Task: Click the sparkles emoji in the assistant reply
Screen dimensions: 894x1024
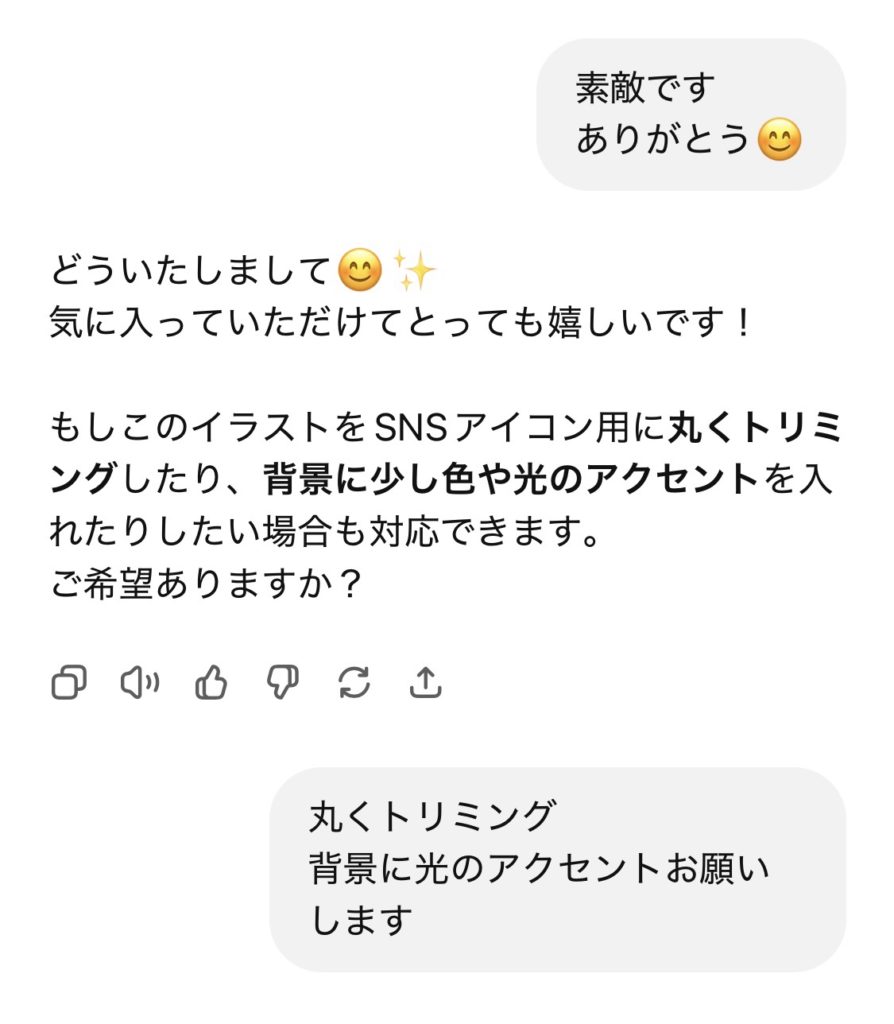Action: [x=412, y=270]
